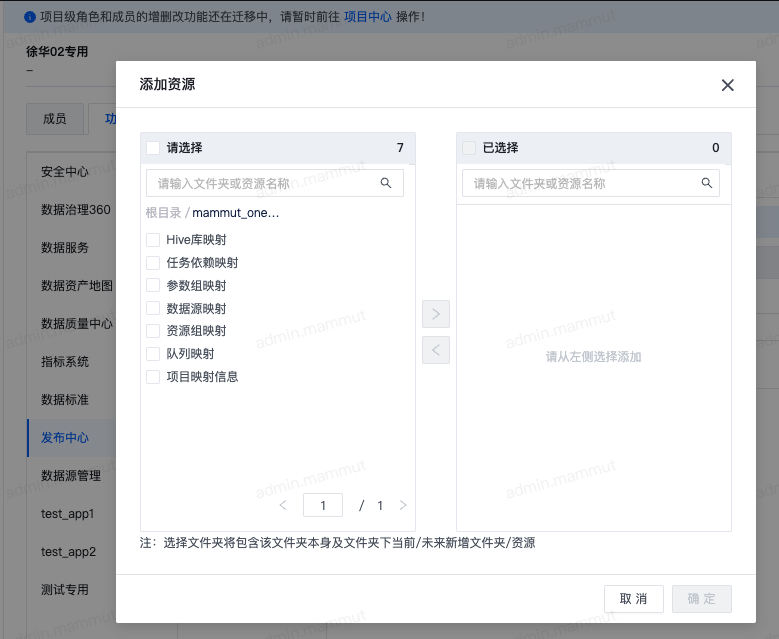Image resolution: width=779 pixels, height=639 pixels.
Task: Click the 项目映射信息 label text
Action: [x=202, y=377]
